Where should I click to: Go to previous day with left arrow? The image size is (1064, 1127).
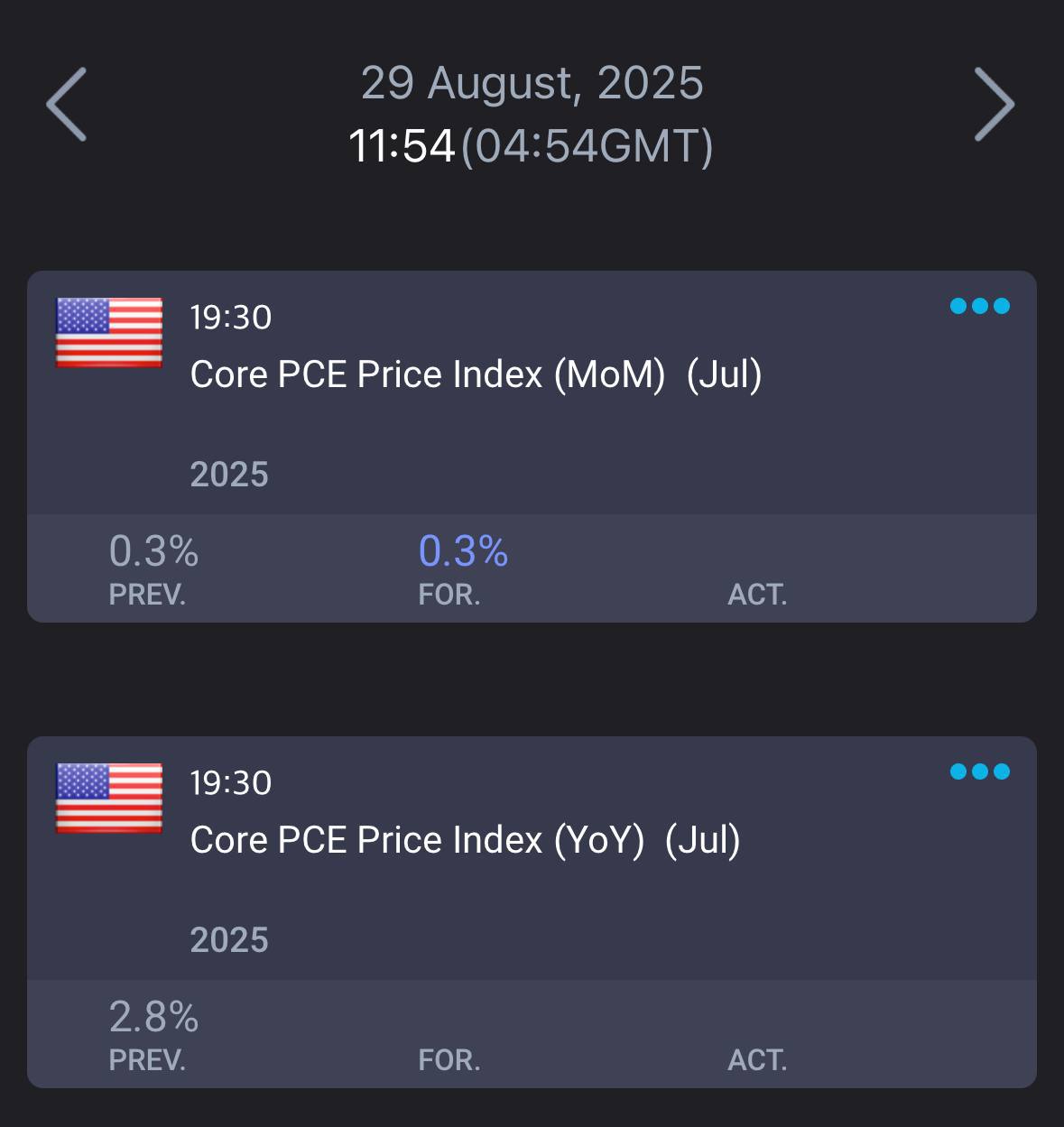tap(67, 105)
